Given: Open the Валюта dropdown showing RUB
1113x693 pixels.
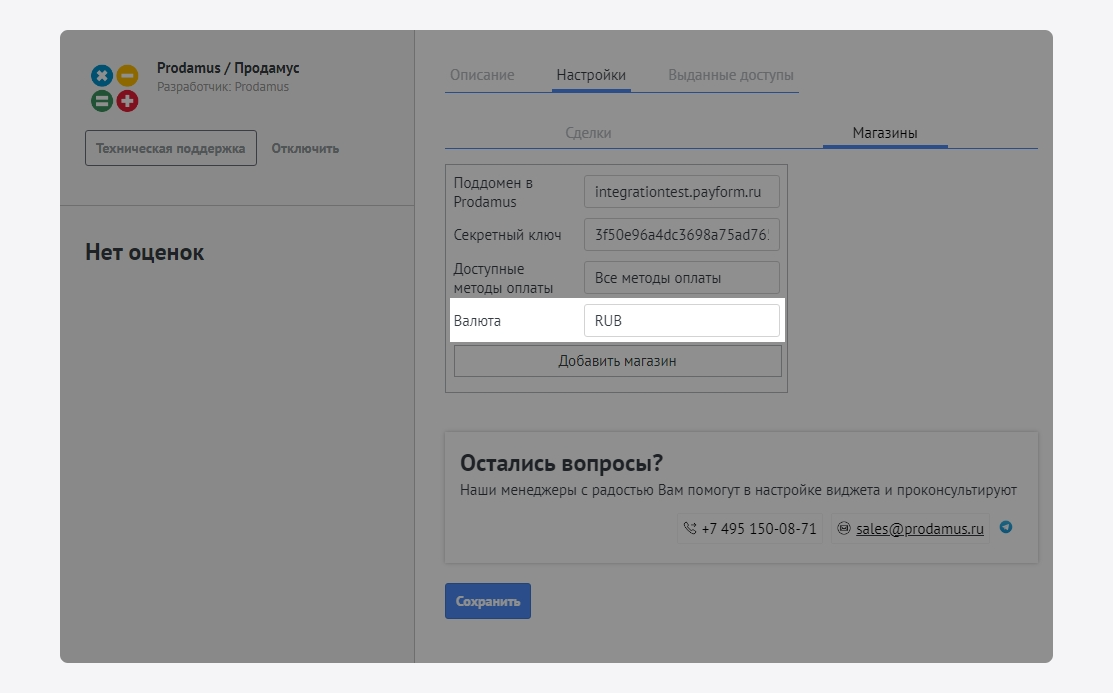Looking at the screenshot, I should coord(681,321).
